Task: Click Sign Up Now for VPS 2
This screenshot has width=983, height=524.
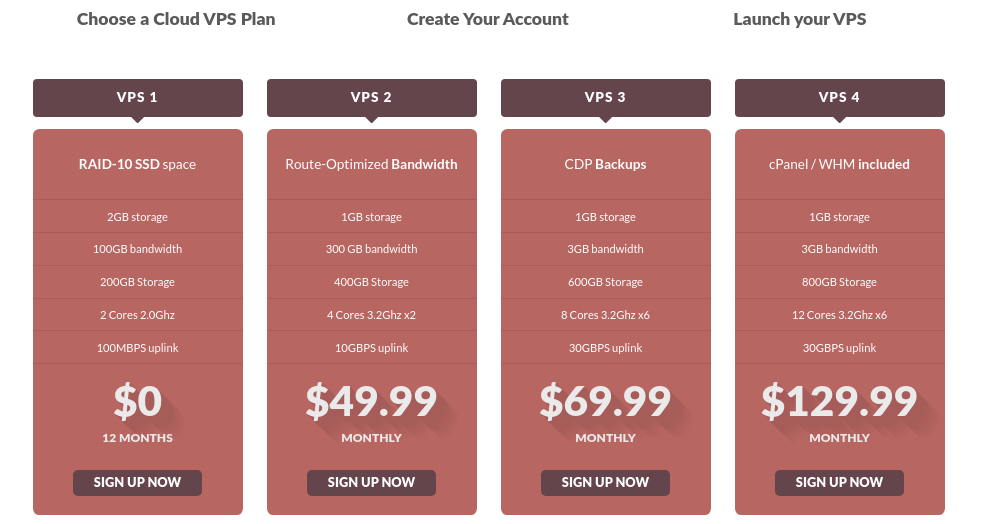Action: (x=371, y=482)
